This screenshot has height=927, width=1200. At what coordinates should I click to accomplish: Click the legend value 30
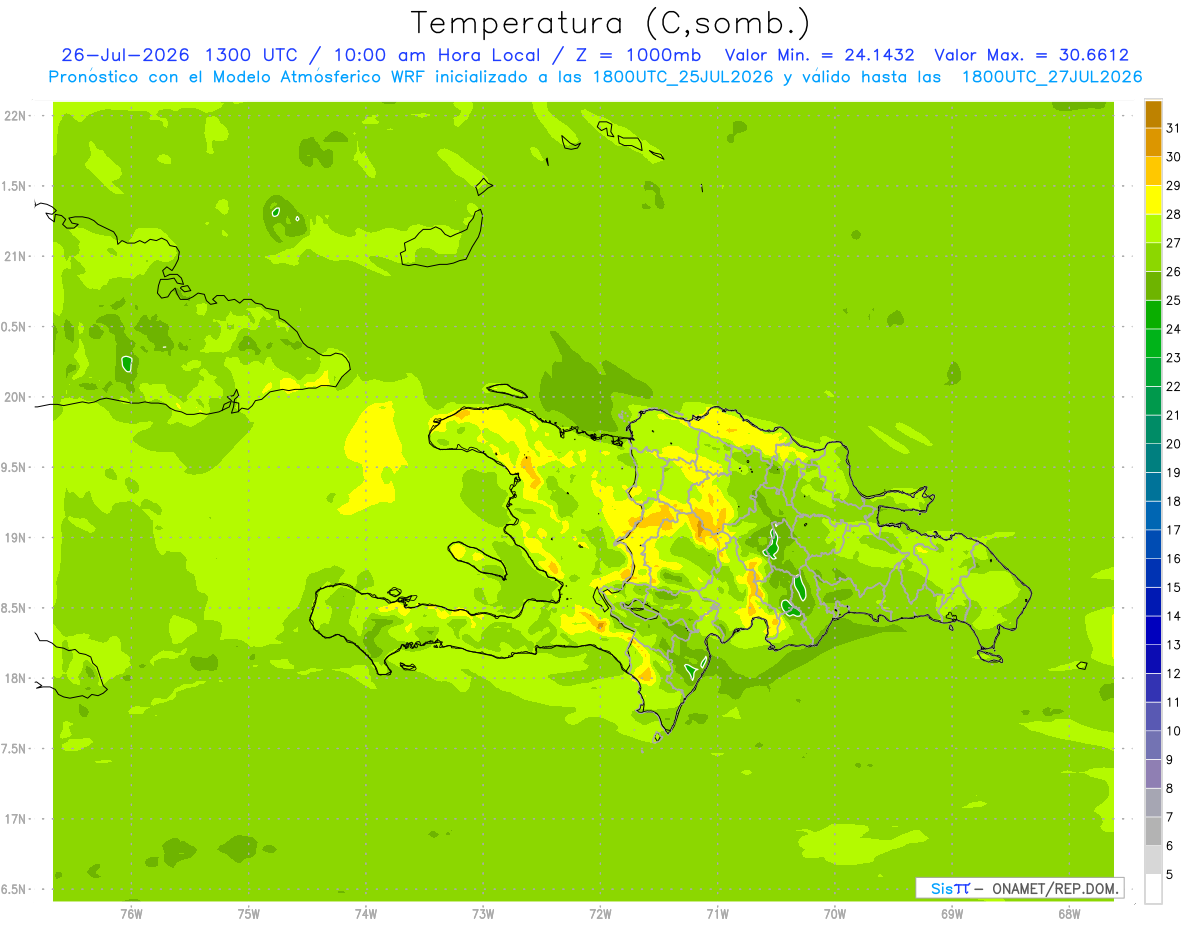(1174, 157)
